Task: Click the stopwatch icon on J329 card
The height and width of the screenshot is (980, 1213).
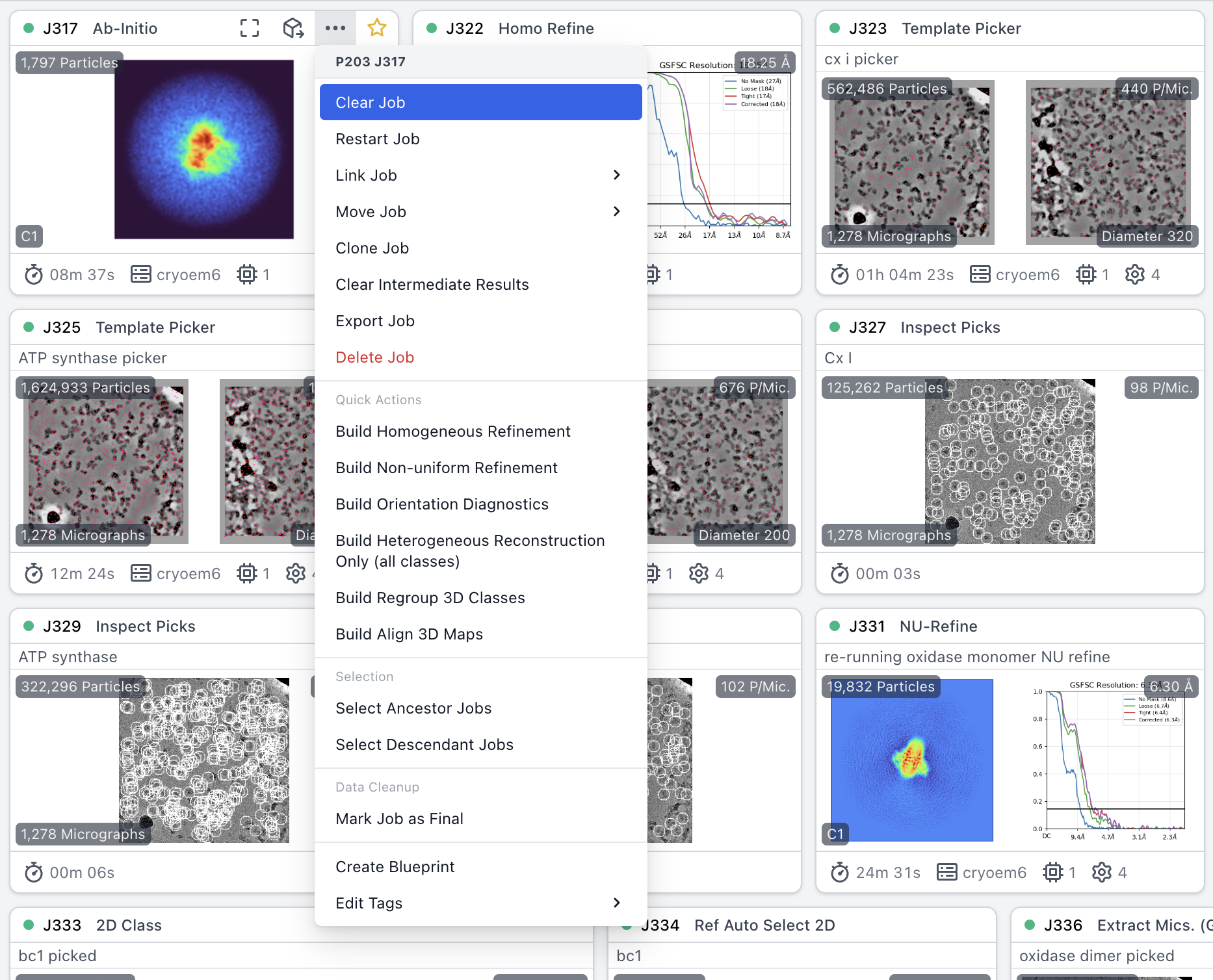Action: click(34, 873)
